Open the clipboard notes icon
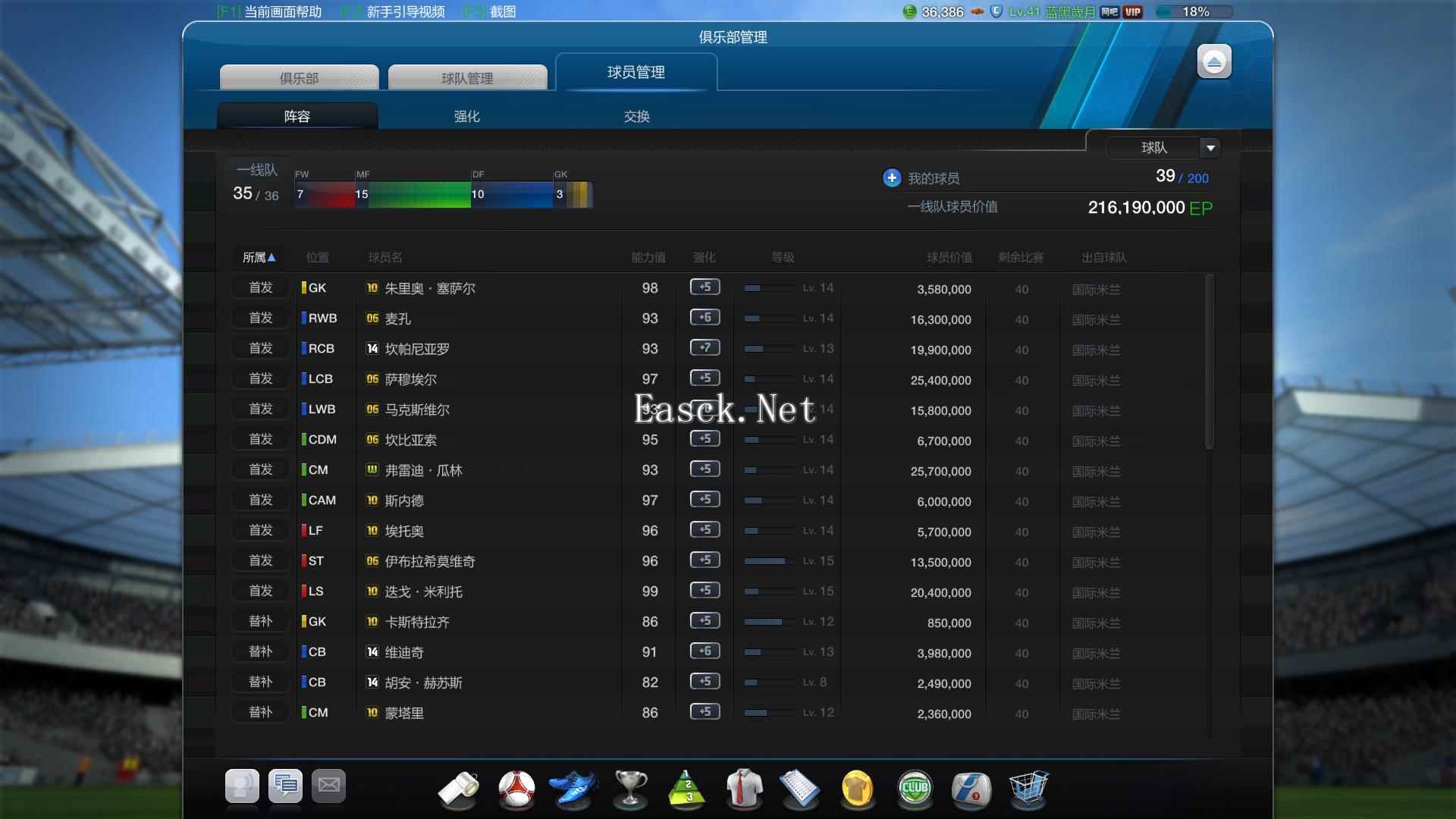The width and height of the screenshot is (1456, 819). click(x=800, y=789)
